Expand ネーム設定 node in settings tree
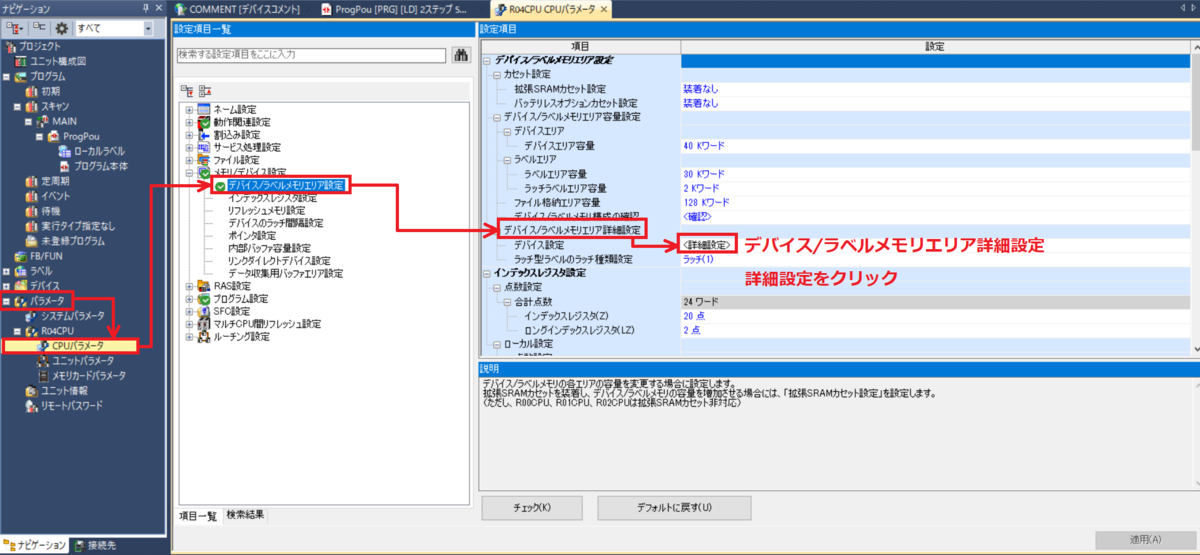Viewport: 1200px width, 555px height. (189, 108)
